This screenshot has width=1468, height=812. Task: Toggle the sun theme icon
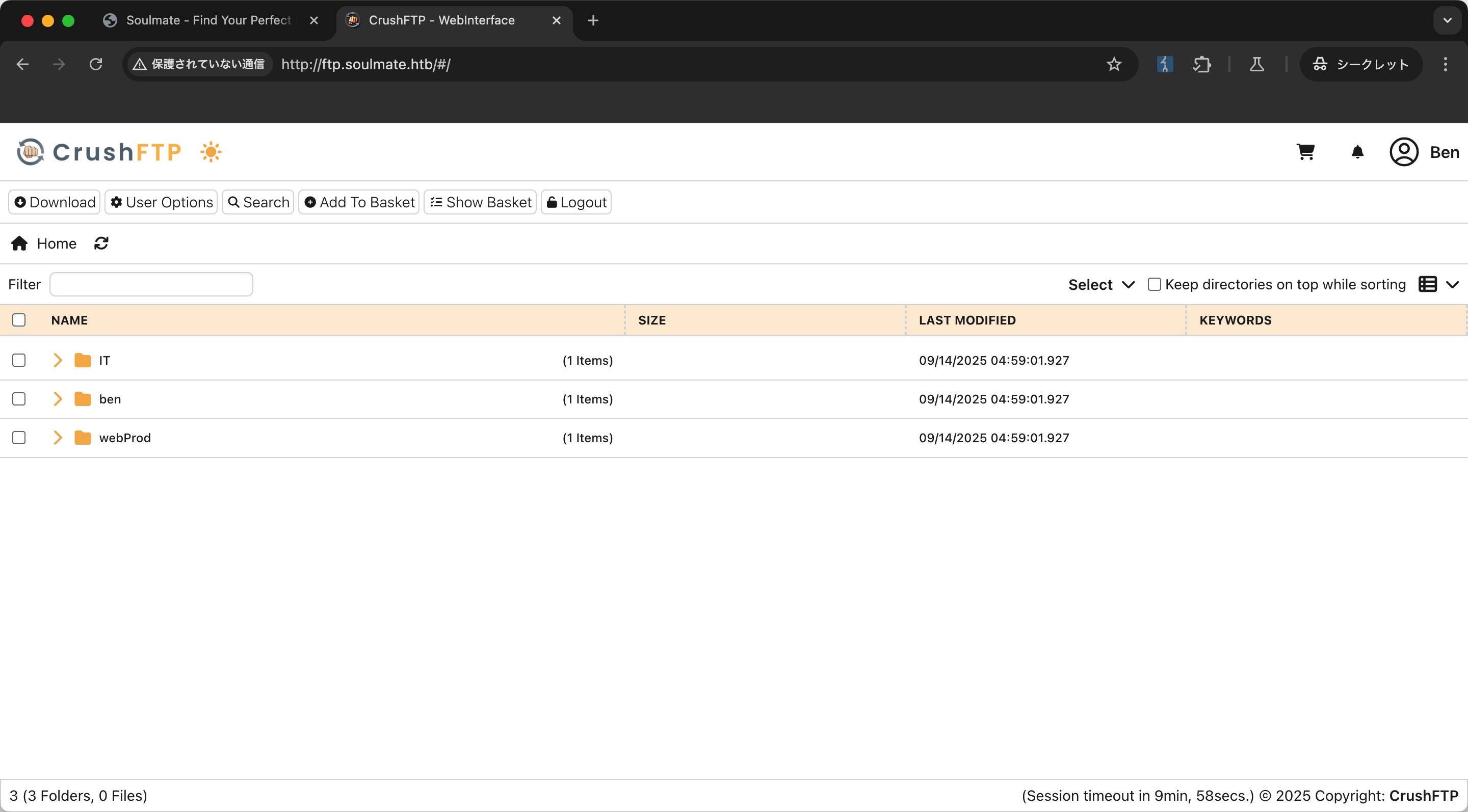pyautogui.click(x=211, y=152)
